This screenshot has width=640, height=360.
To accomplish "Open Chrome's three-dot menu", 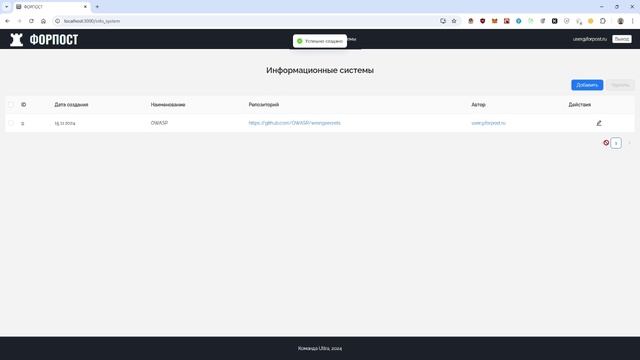I will click(633, 21).
